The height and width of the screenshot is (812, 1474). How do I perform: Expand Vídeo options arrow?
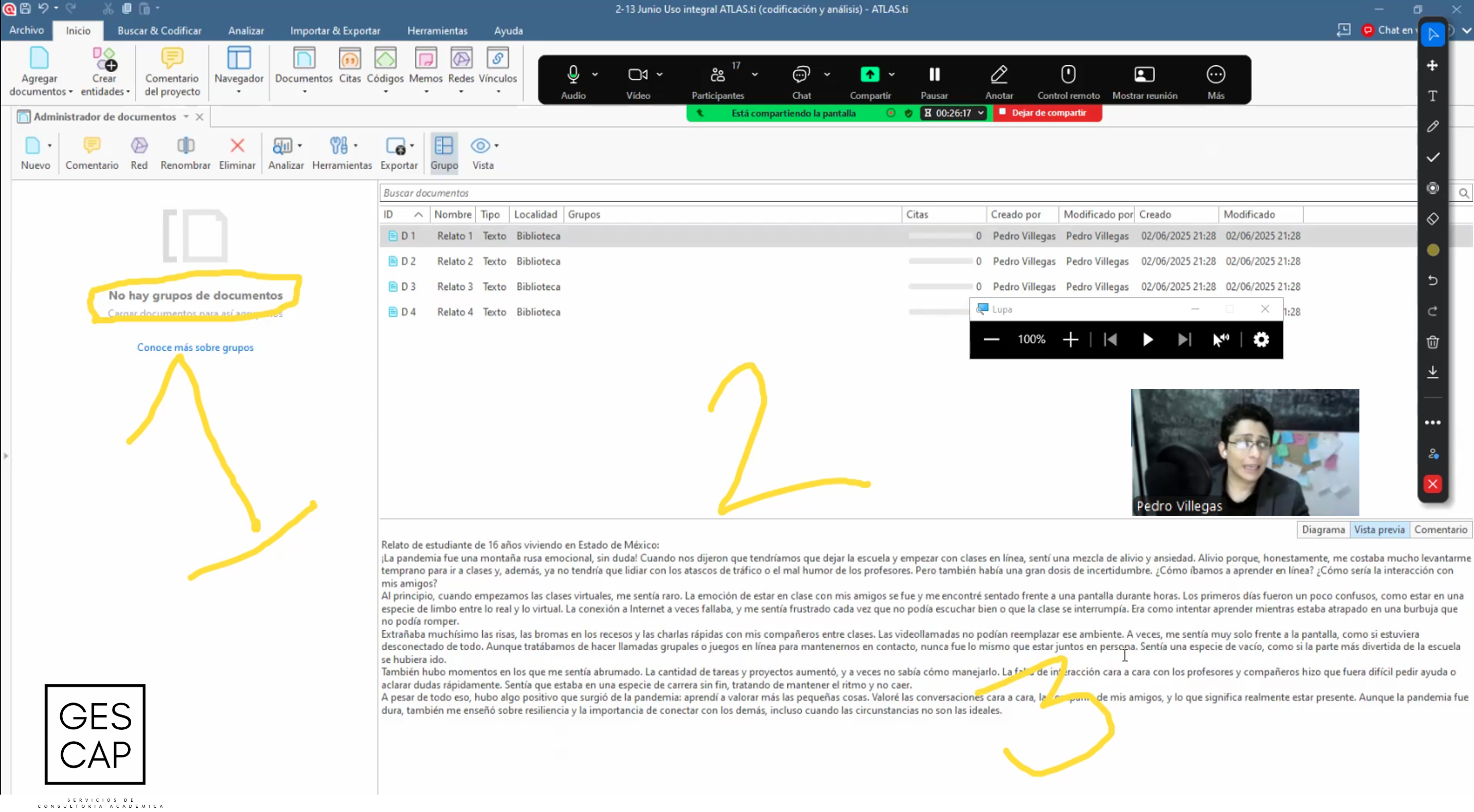click(x=660, y=74)
